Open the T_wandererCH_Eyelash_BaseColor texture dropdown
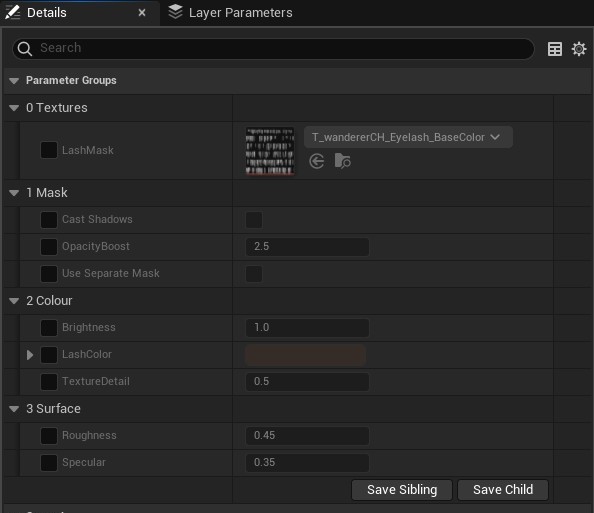The image size is (594, 513). (408, 137)
